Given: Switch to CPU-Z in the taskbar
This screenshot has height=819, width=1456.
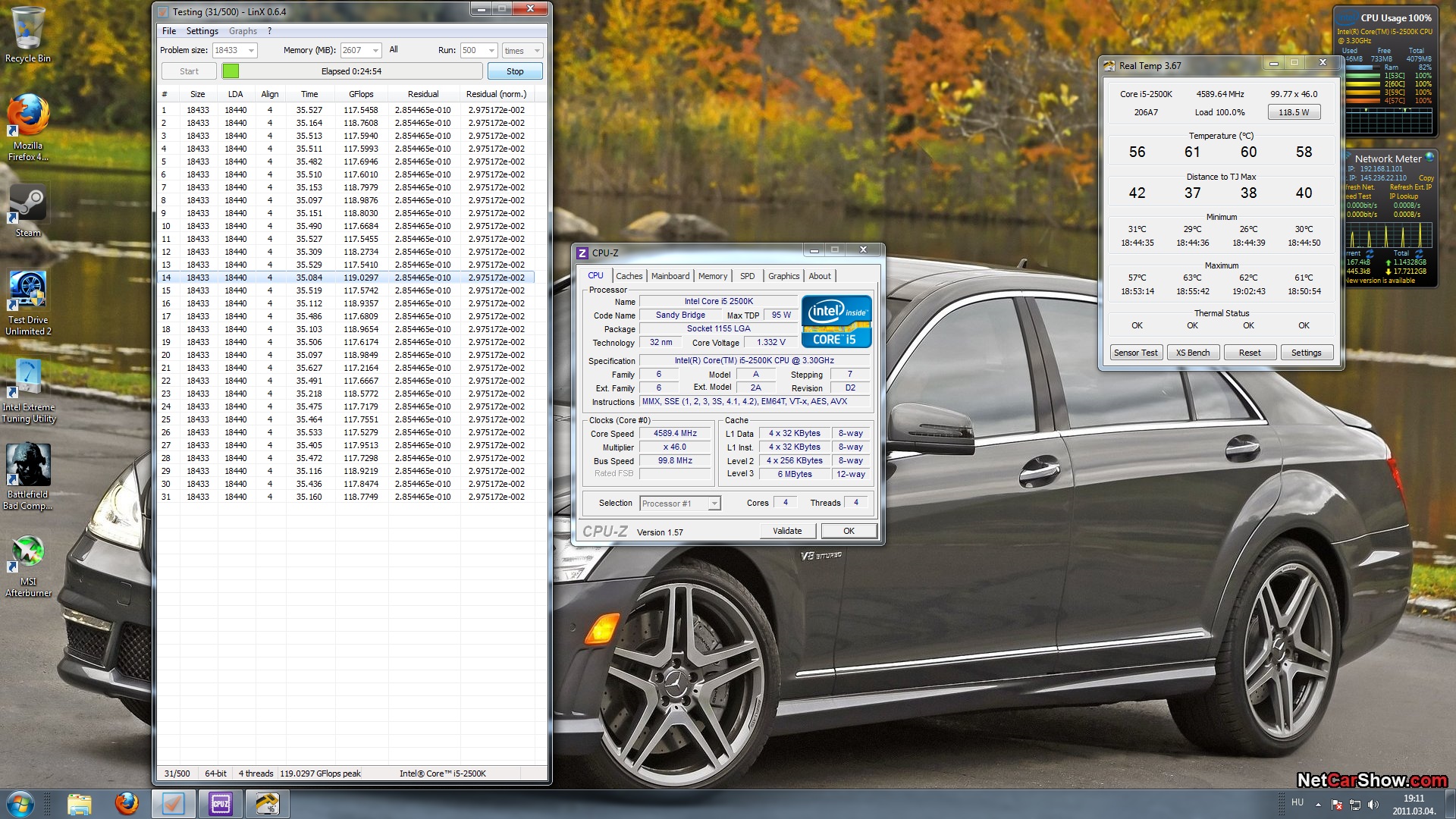Looking at the screenshot, I should tap(220, 804).
